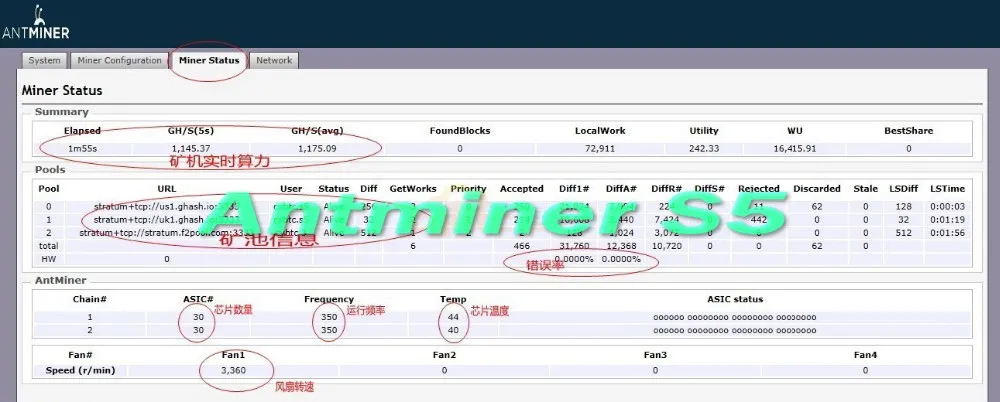The width and height of the screenshot is (1000, 402).
Task: Click the GH/S(avg) value 1,175.09
Action: tap(317, 149)
